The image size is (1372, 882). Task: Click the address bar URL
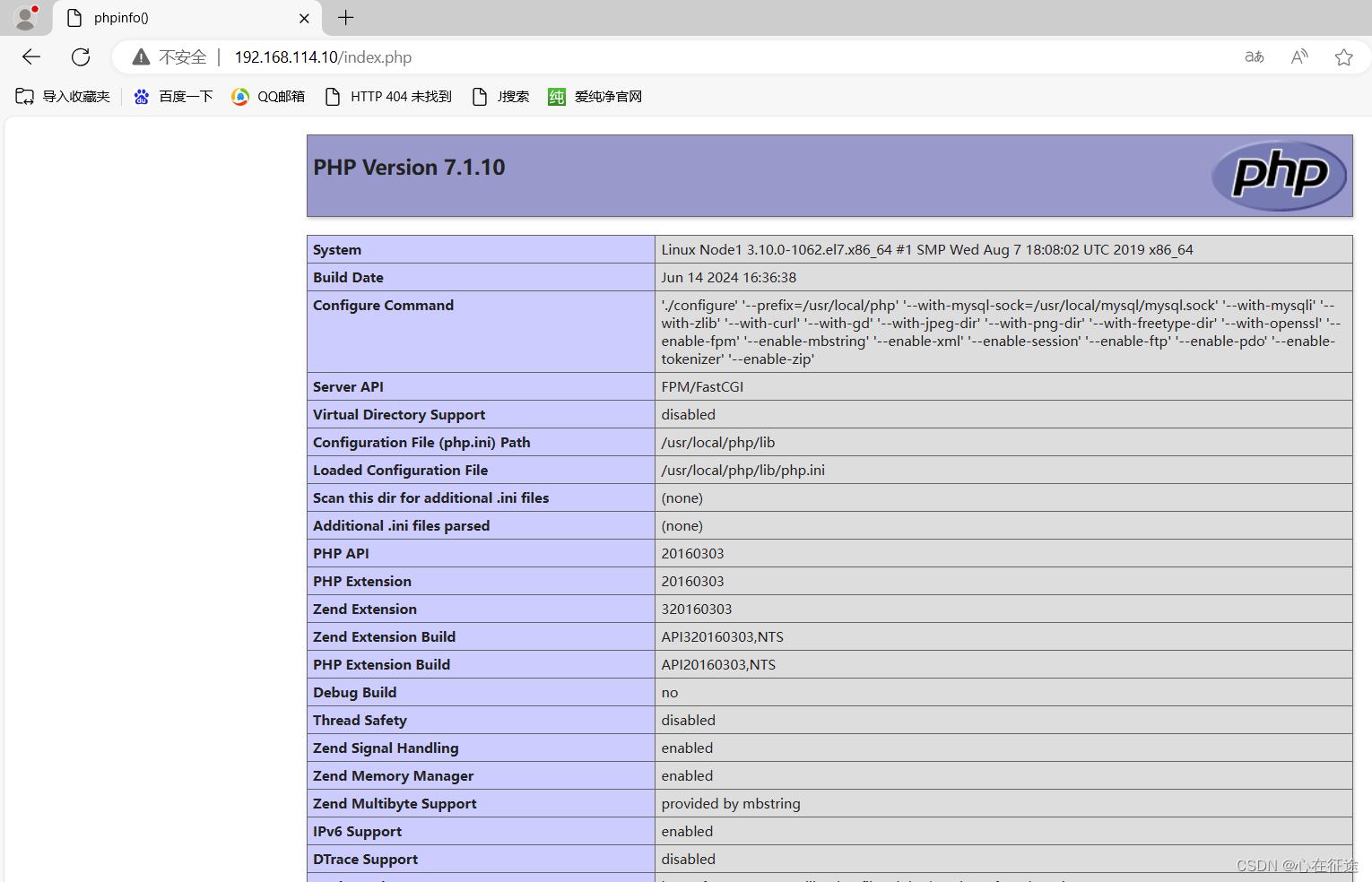click(x=323, y=57)
